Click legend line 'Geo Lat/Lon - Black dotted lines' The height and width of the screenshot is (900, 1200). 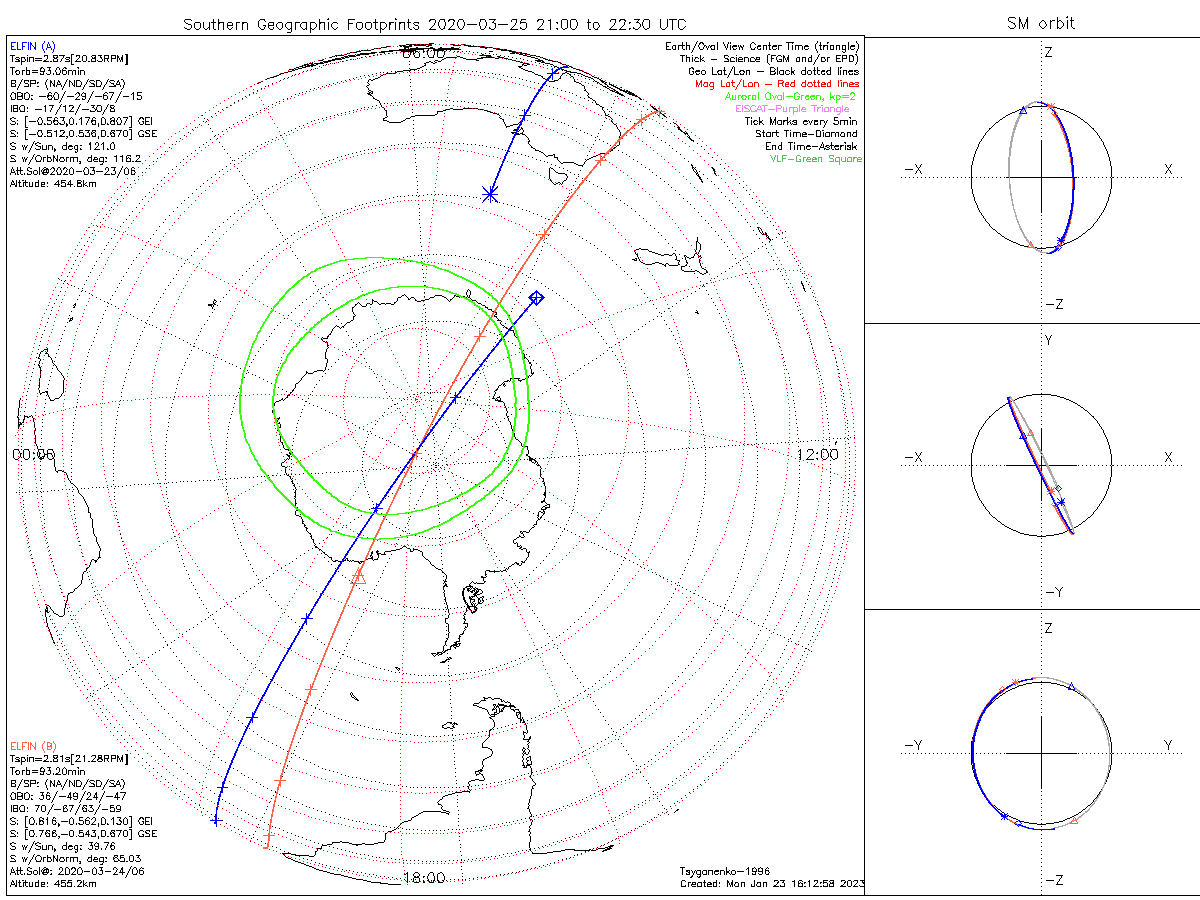click(x=773, y=72)
